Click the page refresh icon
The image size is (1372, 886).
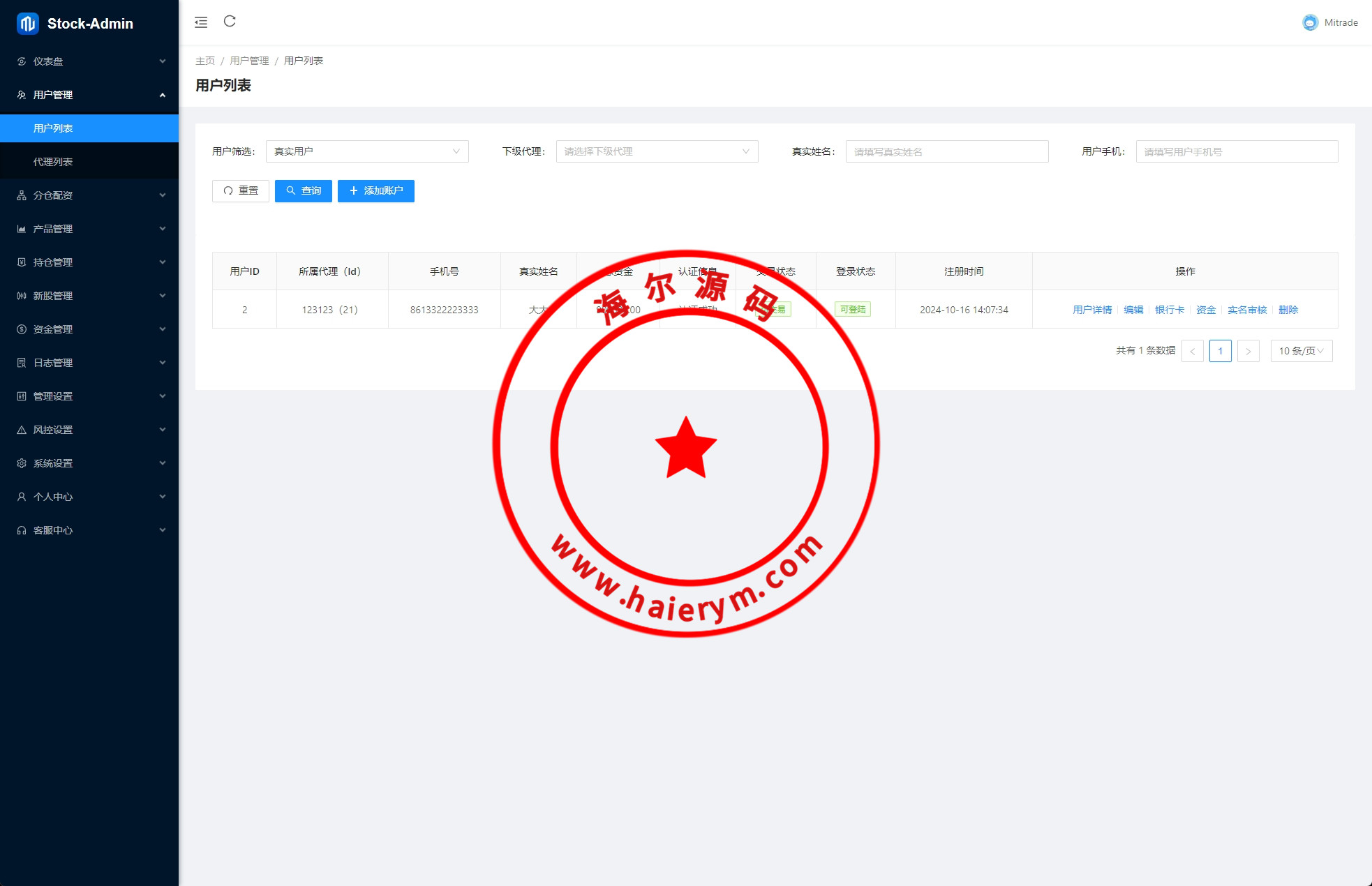[230, 22]
